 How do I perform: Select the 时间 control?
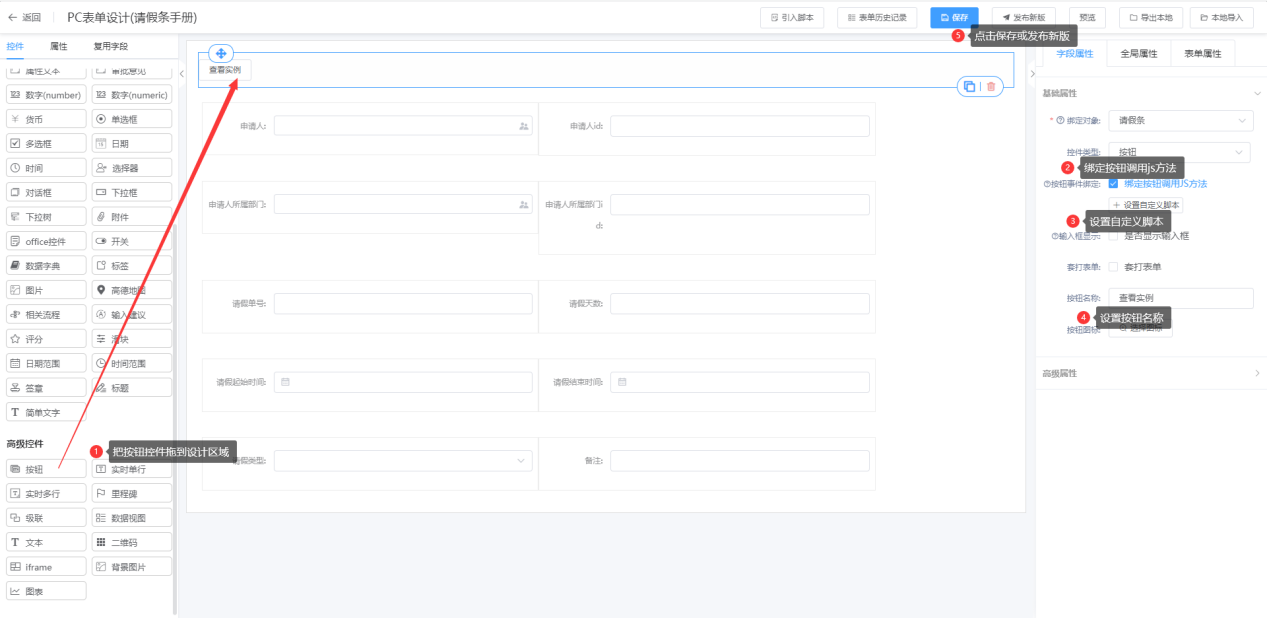(x=46, y=168)
